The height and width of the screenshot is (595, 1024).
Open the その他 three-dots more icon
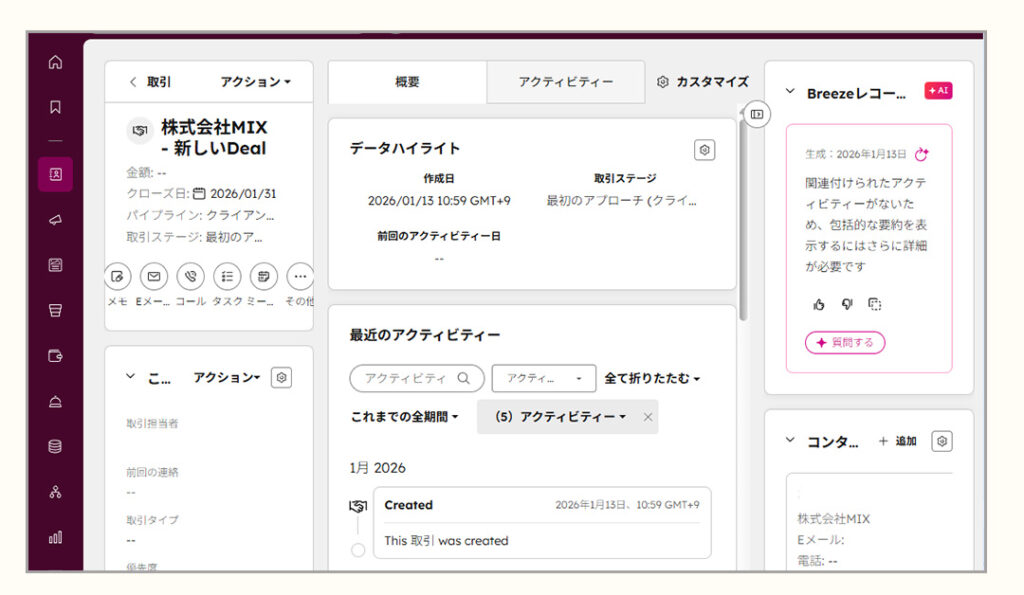[299, 276]
